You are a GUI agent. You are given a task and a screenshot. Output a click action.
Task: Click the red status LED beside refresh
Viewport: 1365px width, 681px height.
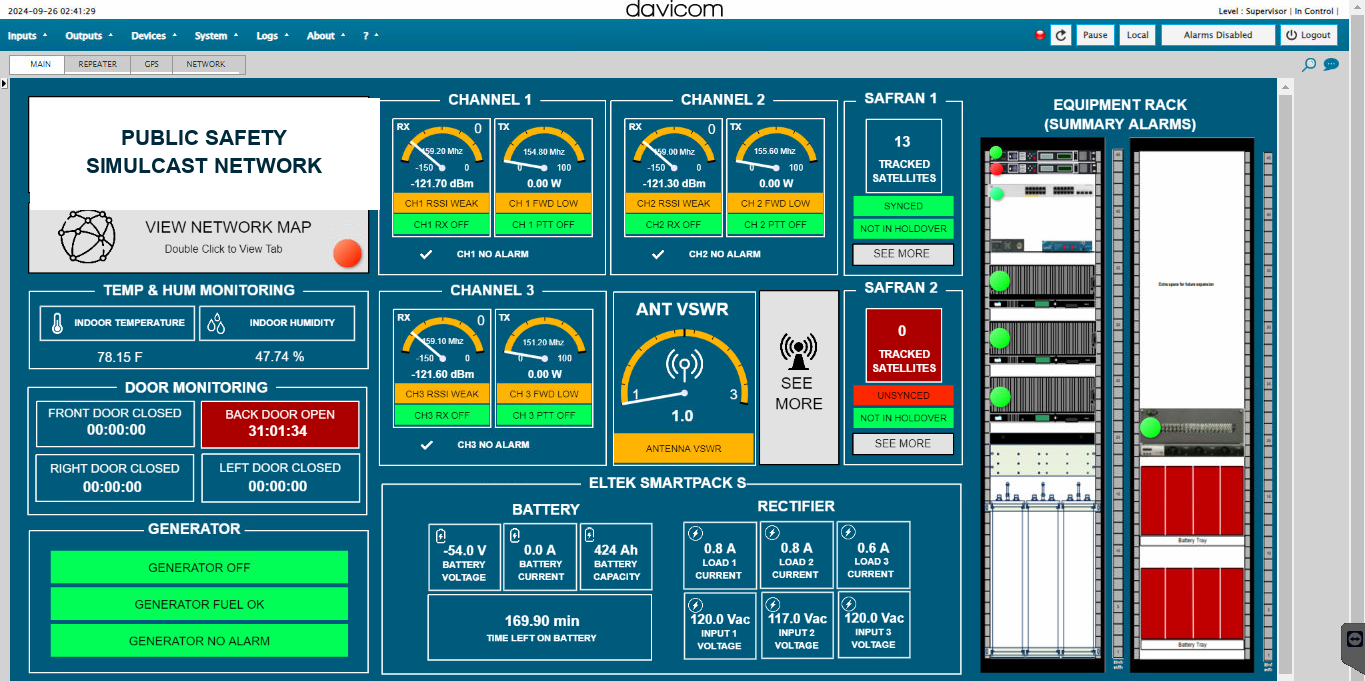(1040, 35)
